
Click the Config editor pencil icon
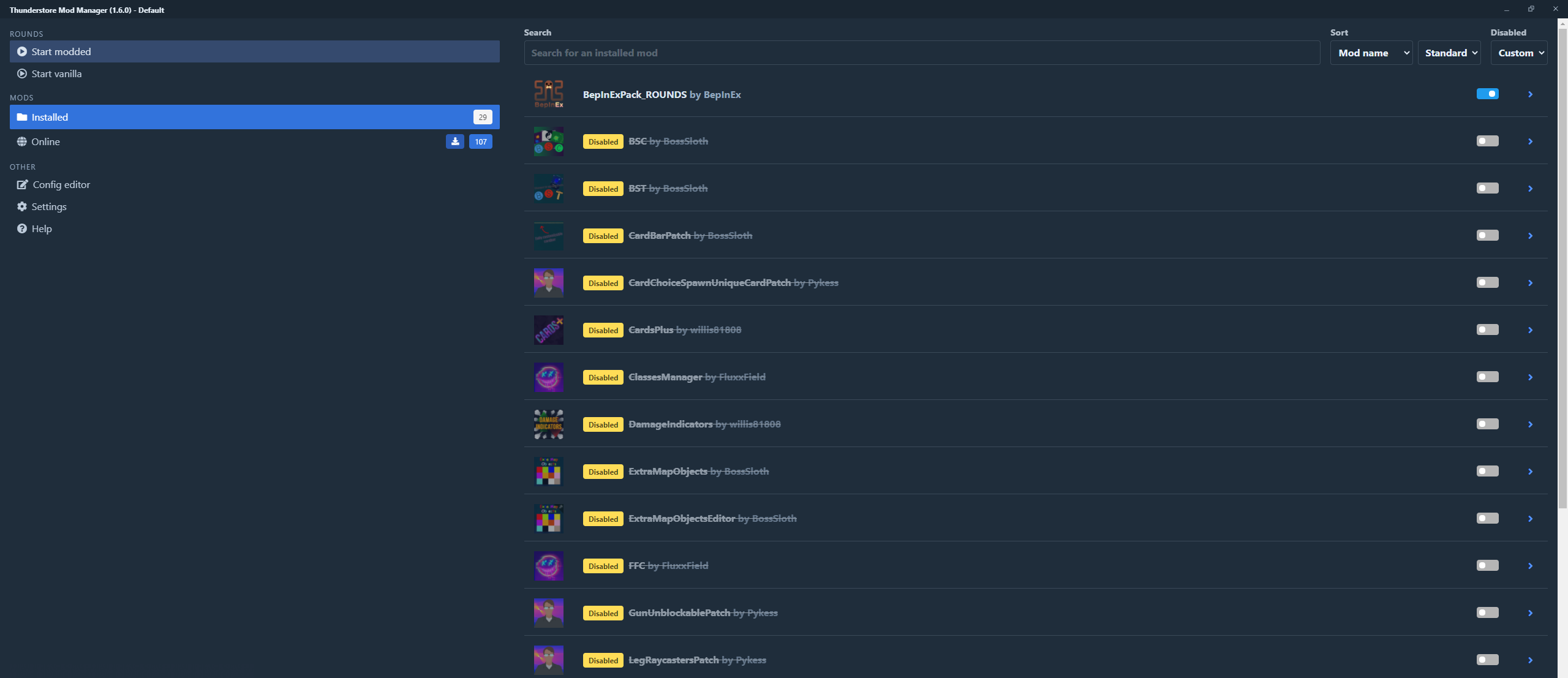23,184
